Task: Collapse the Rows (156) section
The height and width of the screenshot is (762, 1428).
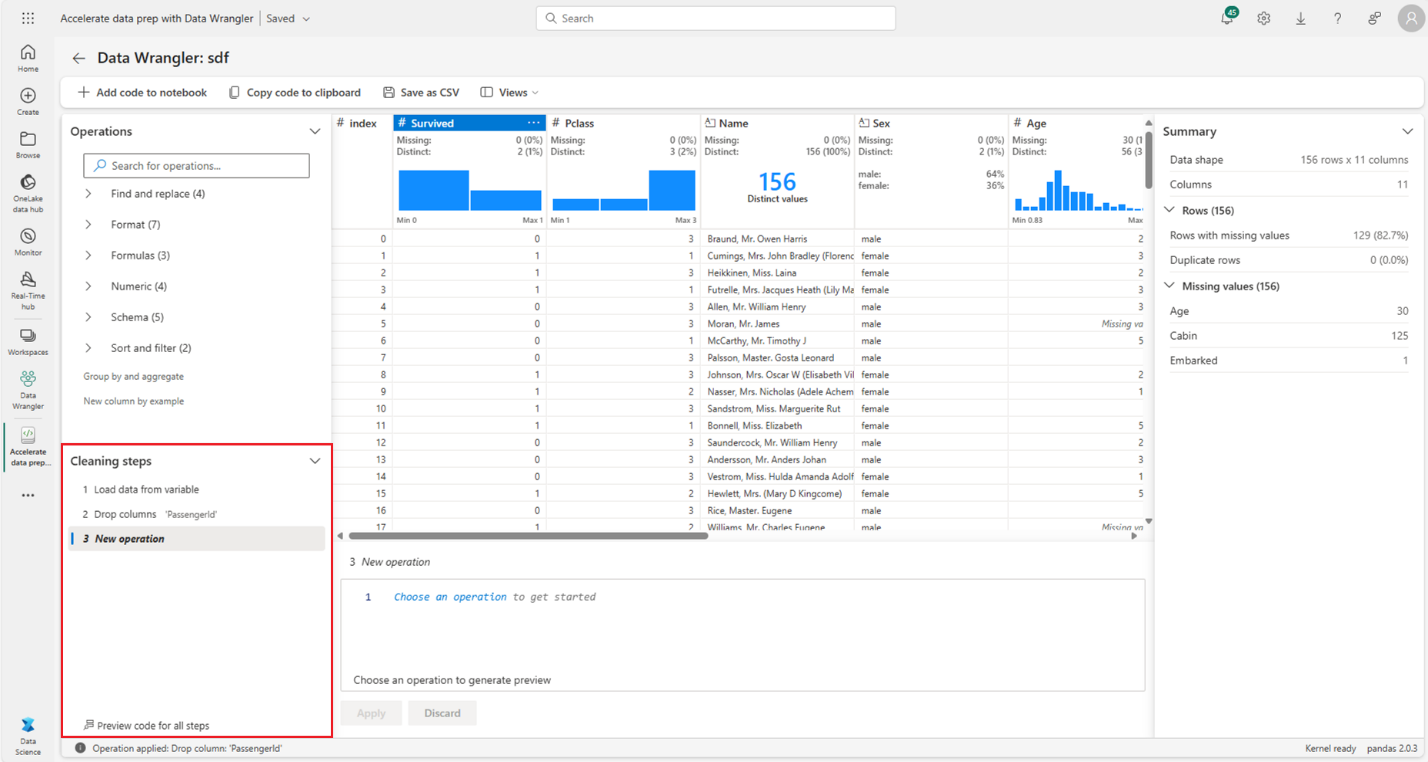Action: point(1171,210)
